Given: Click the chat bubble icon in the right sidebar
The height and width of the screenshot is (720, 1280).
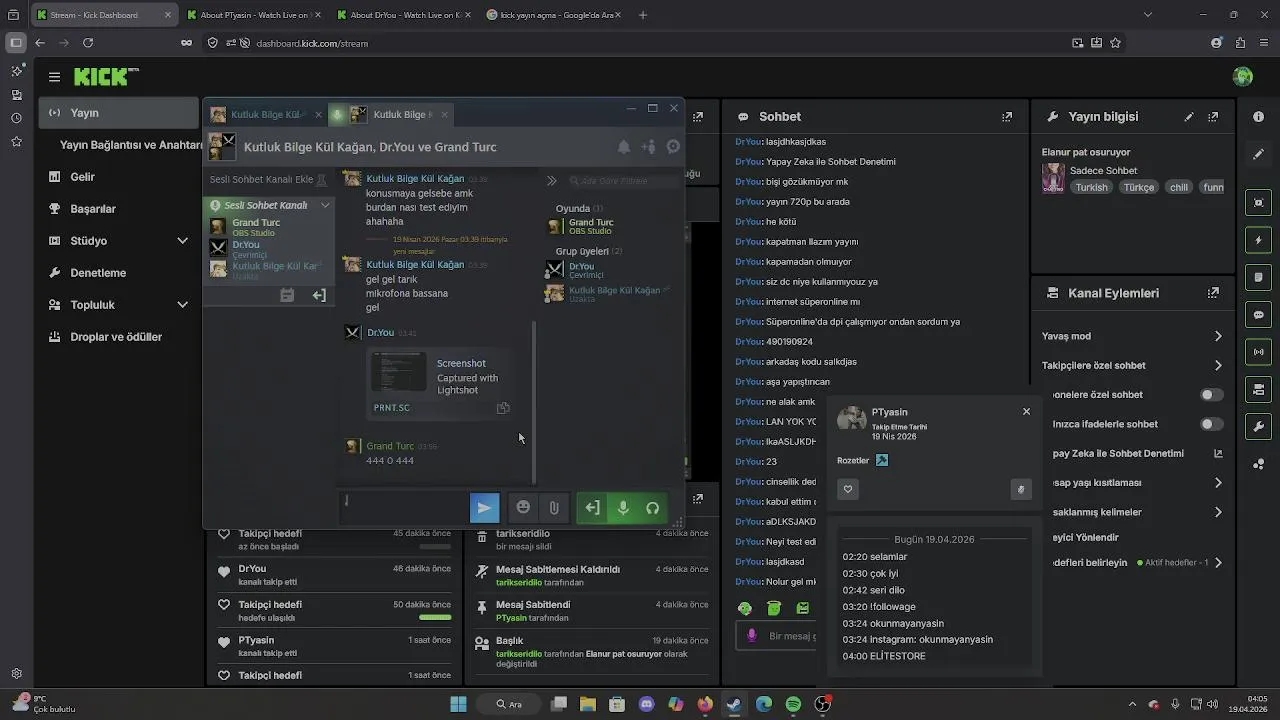Looking at the screenshot, I should click(1259, 314).
